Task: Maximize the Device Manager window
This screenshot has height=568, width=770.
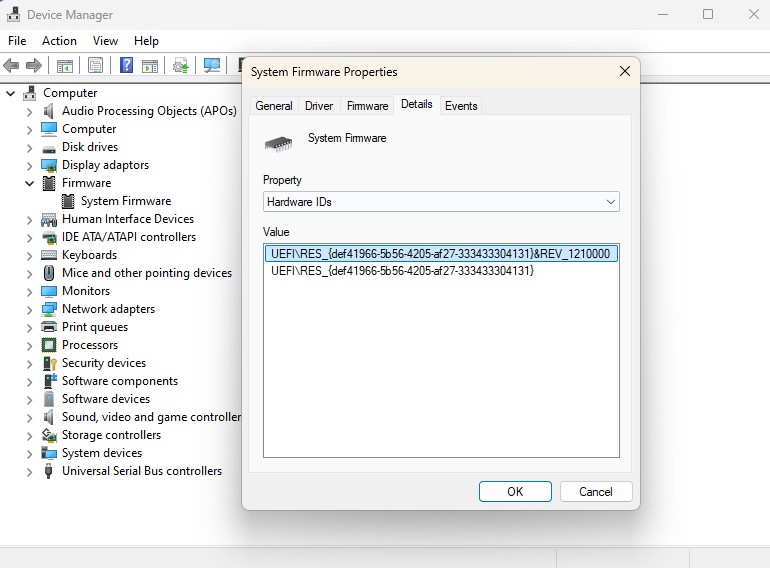Action: click(x=708, y=14)
